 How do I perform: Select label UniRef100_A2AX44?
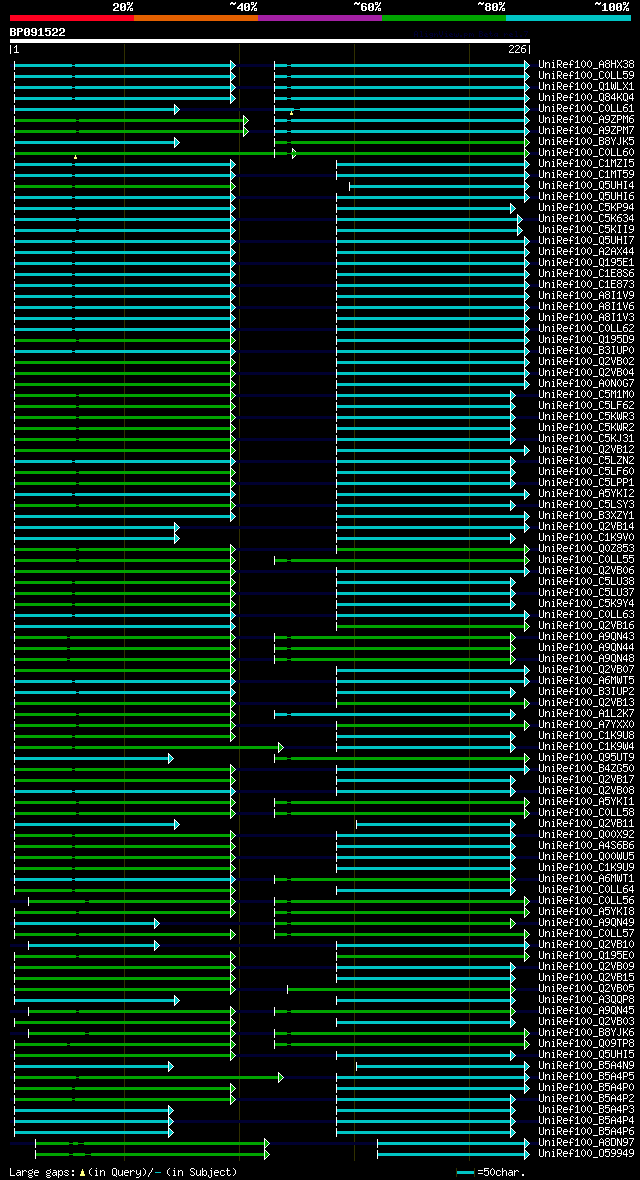pyautogui.click(x=587, y=251)
